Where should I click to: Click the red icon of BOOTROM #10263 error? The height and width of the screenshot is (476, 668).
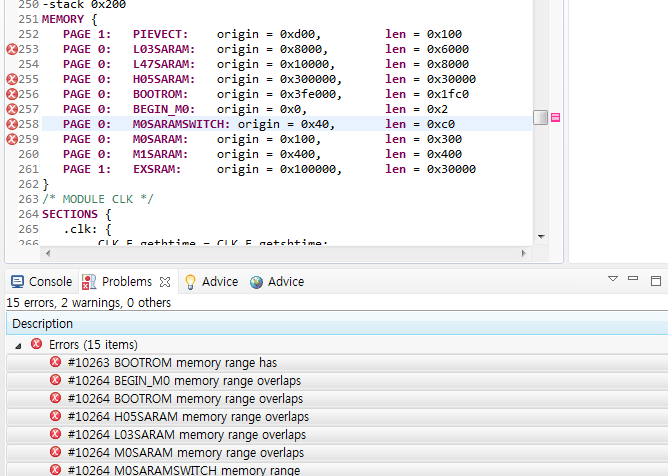click(55, 362)
